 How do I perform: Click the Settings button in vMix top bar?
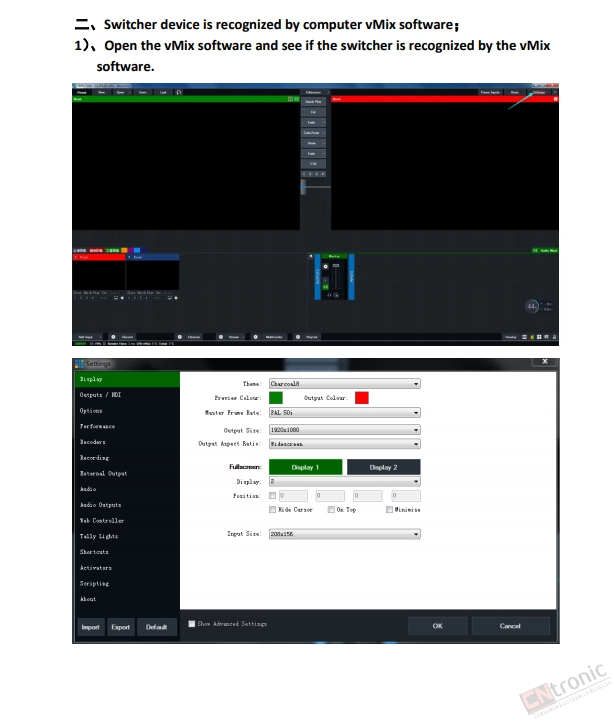[x=539, y=92]
